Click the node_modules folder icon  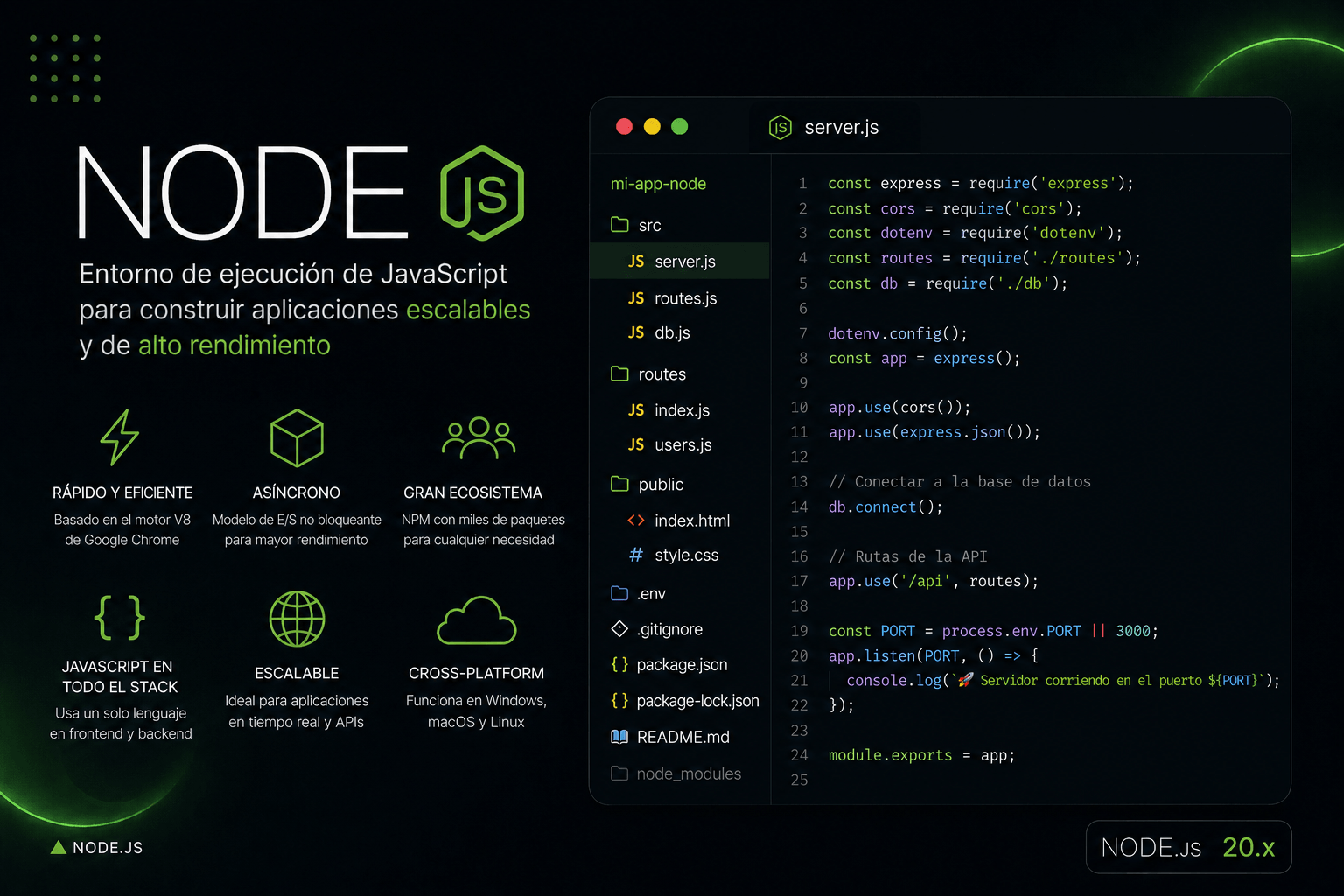click(x=619, y=773)
